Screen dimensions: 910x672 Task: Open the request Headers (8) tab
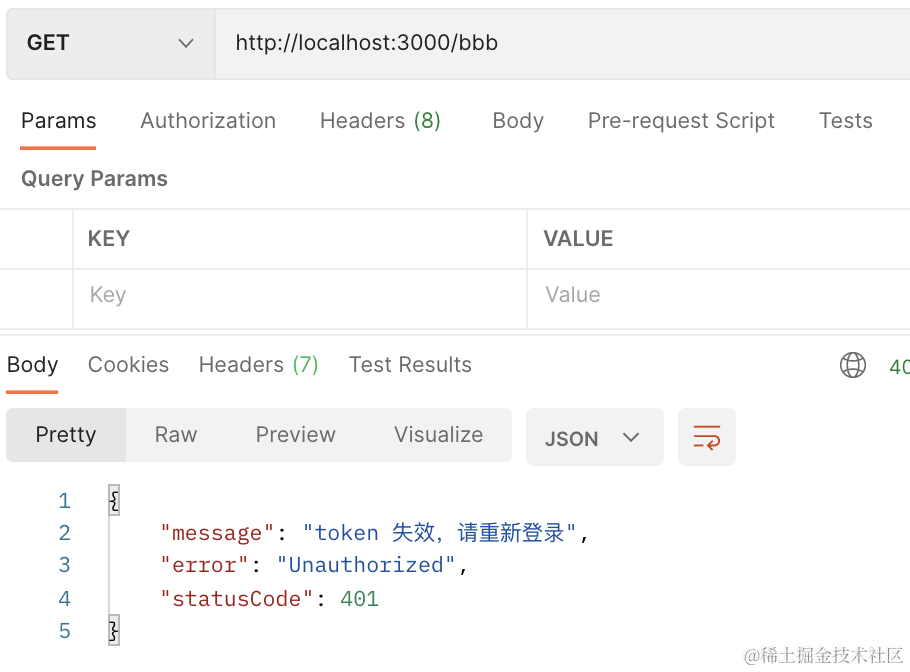pos(380,121)
